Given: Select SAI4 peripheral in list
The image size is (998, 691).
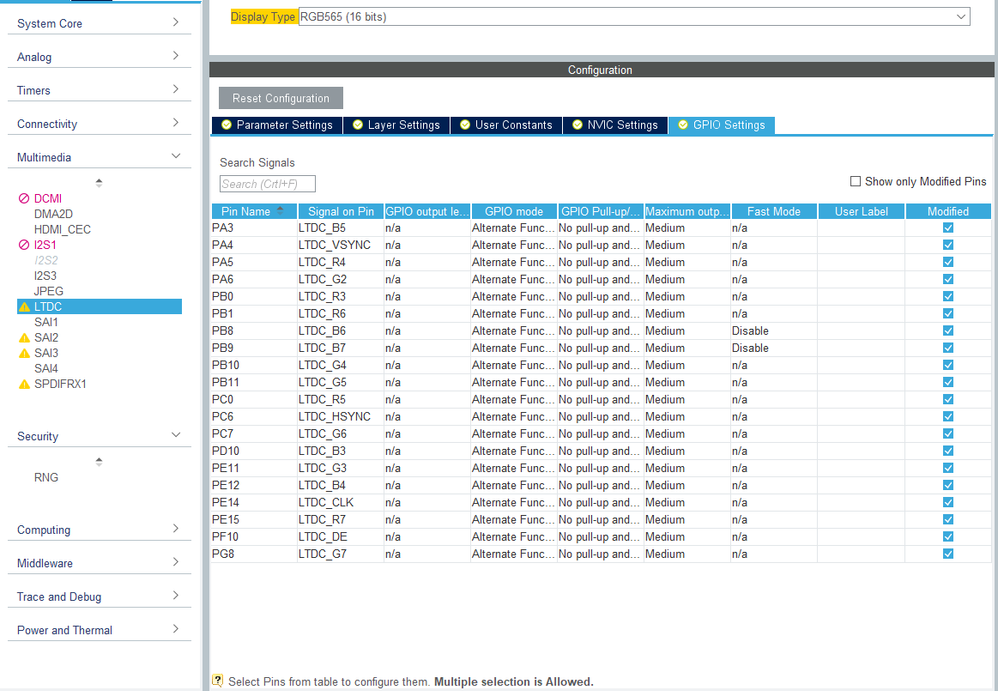Looking at the screenshot, I should click(x=46, y=369).
